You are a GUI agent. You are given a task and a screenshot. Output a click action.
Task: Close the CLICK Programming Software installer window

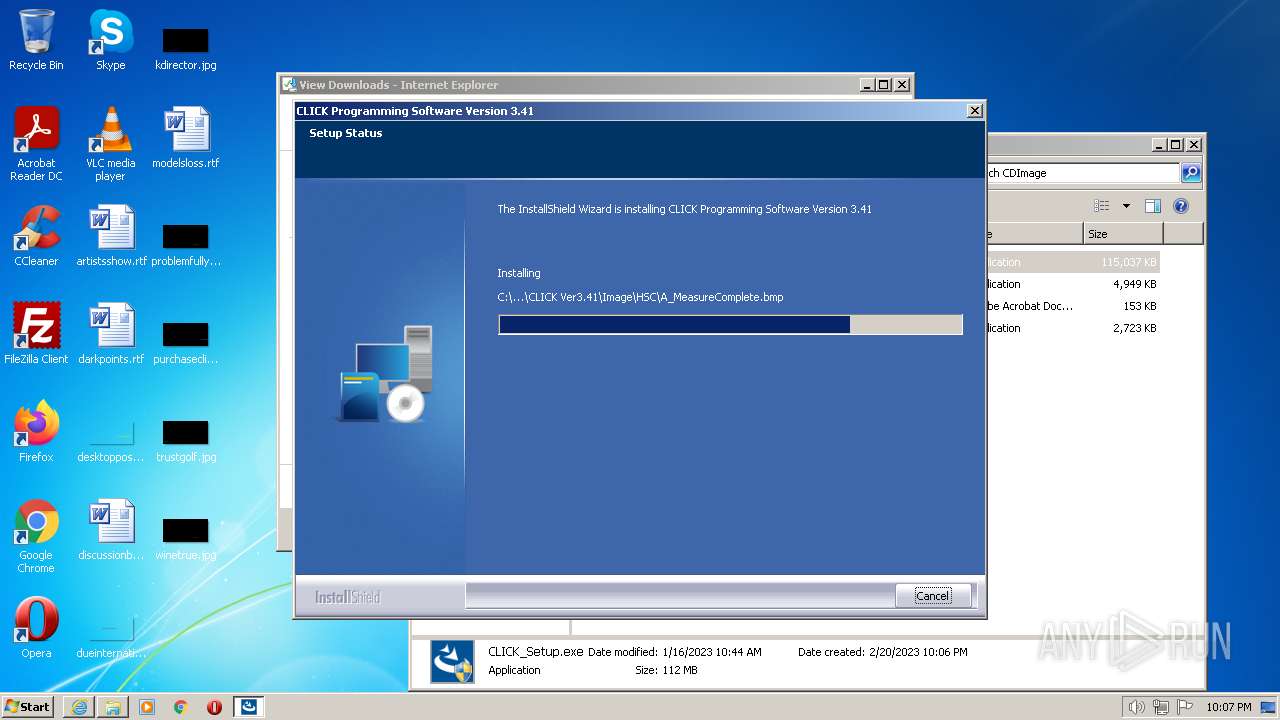pos(975,111)
